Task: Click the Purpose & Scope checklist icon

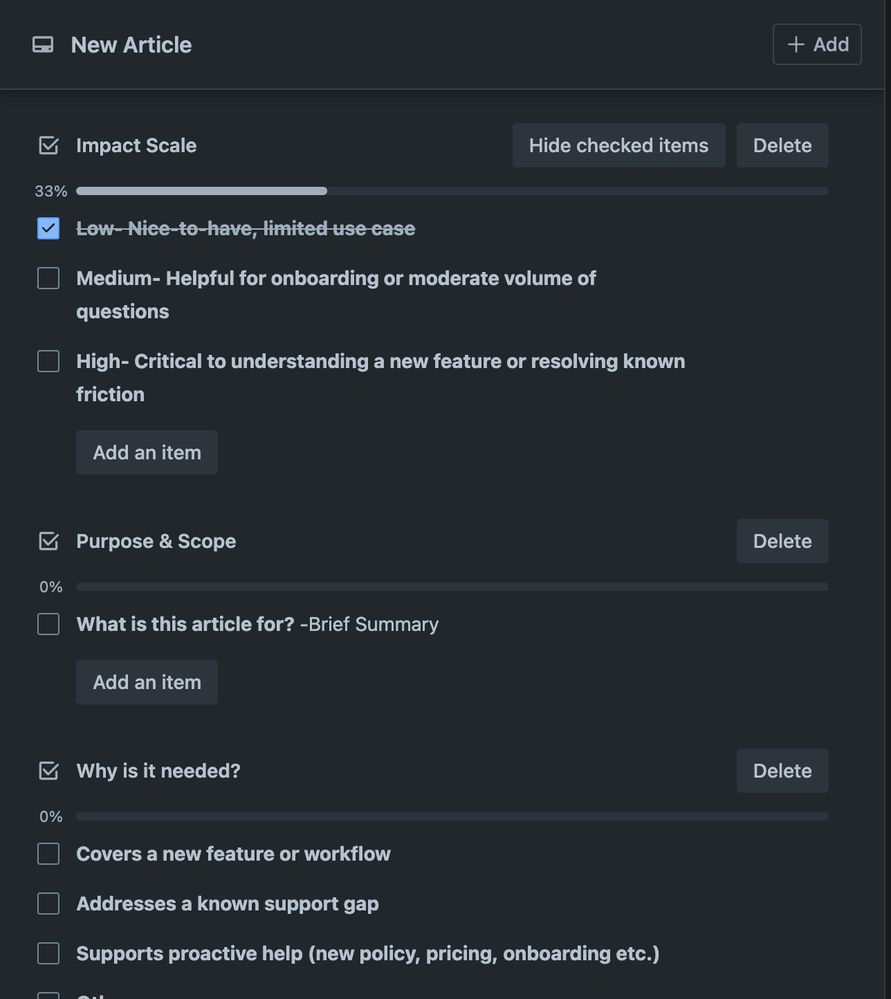Action: pos(48,541)
